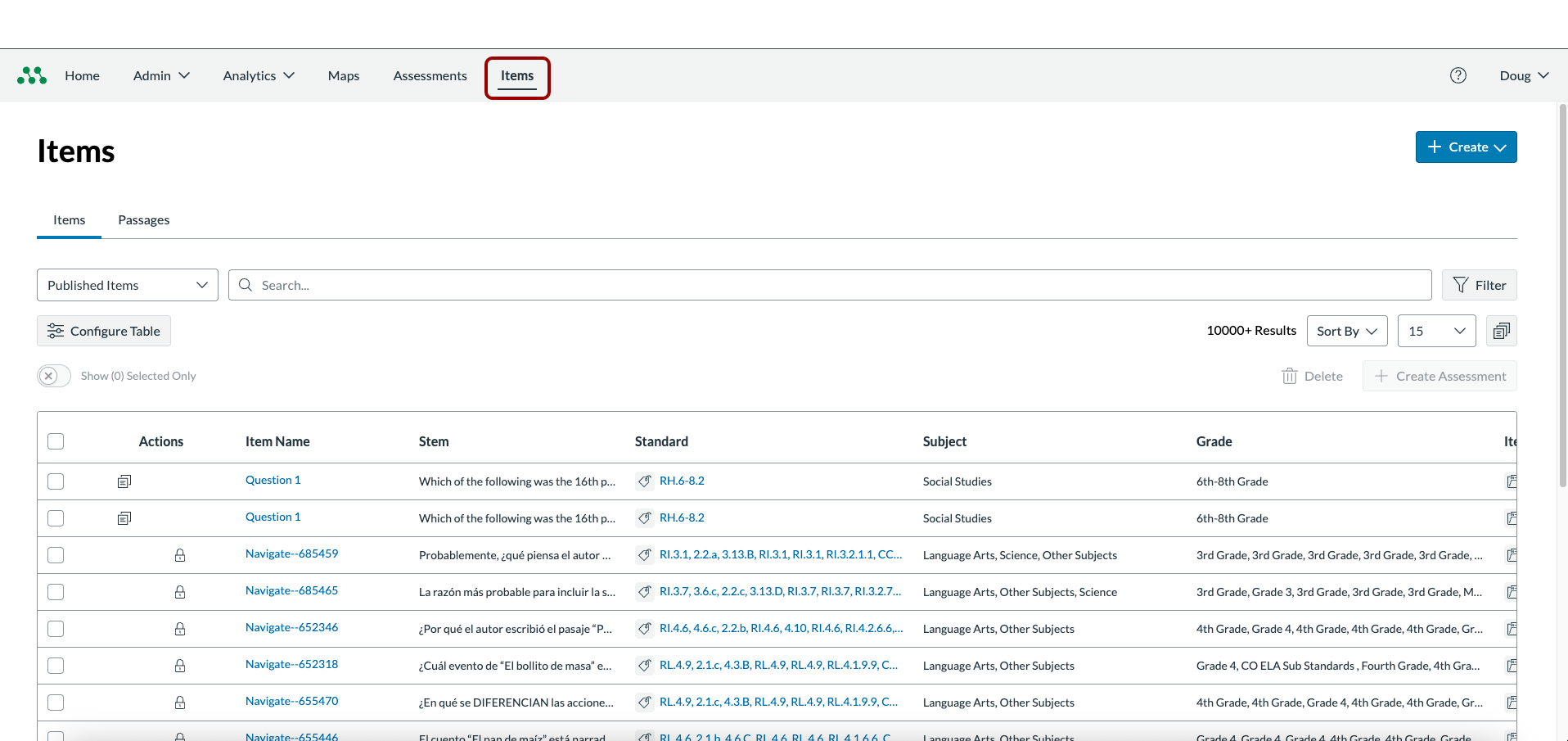This screenshot has height=741, width=1568.
Task: Open the Navigate--652346 item link
Action: (x=292, y=628)
